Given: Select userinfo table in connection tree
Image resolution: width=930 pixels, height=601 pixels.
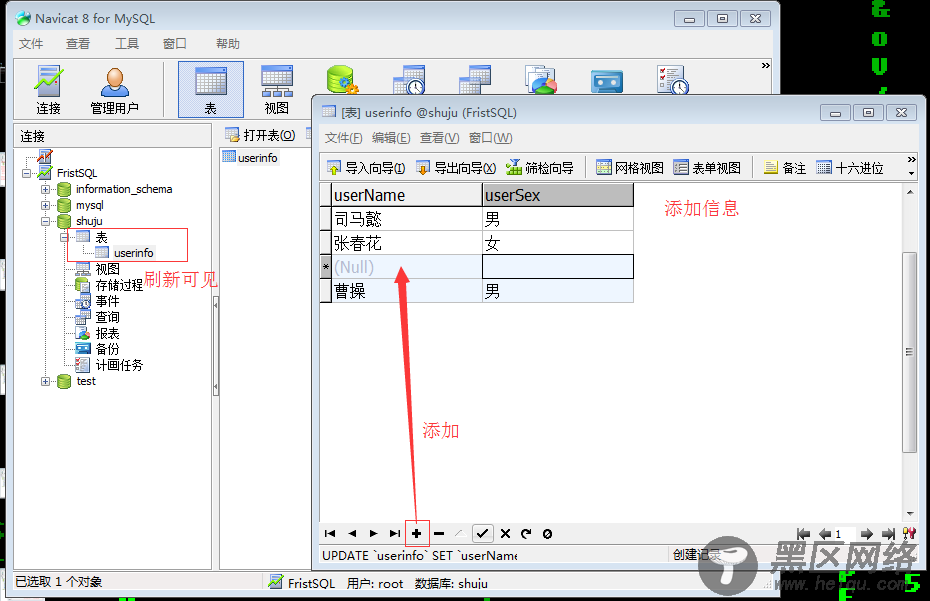Looking at the screenshot, I should coord(133,253).
